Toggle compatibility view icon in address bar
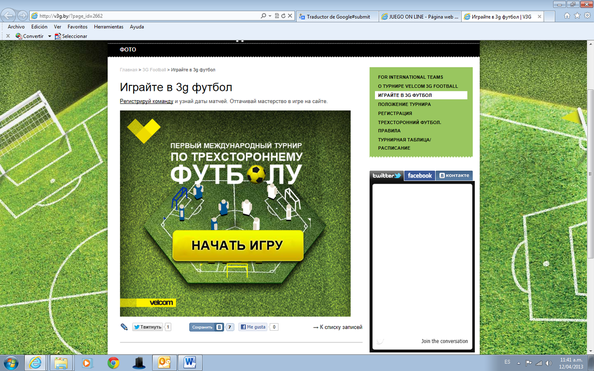Screen dimensions: 594x371 point(277,16)
